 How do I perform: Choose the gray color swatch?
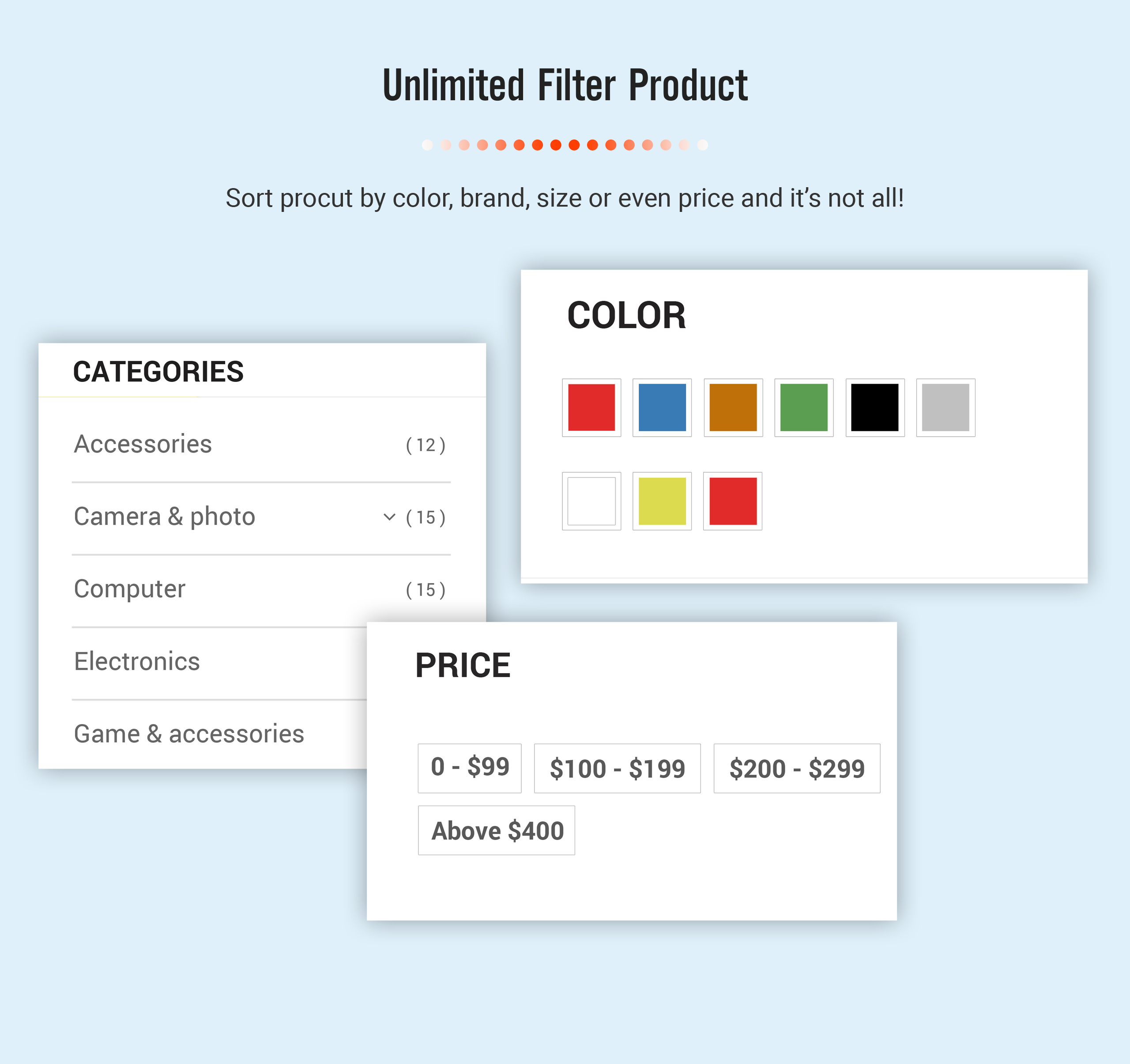946,407
